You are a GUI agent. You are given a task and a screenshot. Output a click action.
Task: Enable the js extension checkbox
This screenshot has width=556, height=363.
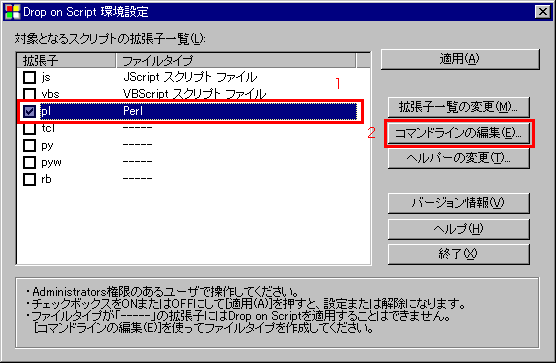29,77
